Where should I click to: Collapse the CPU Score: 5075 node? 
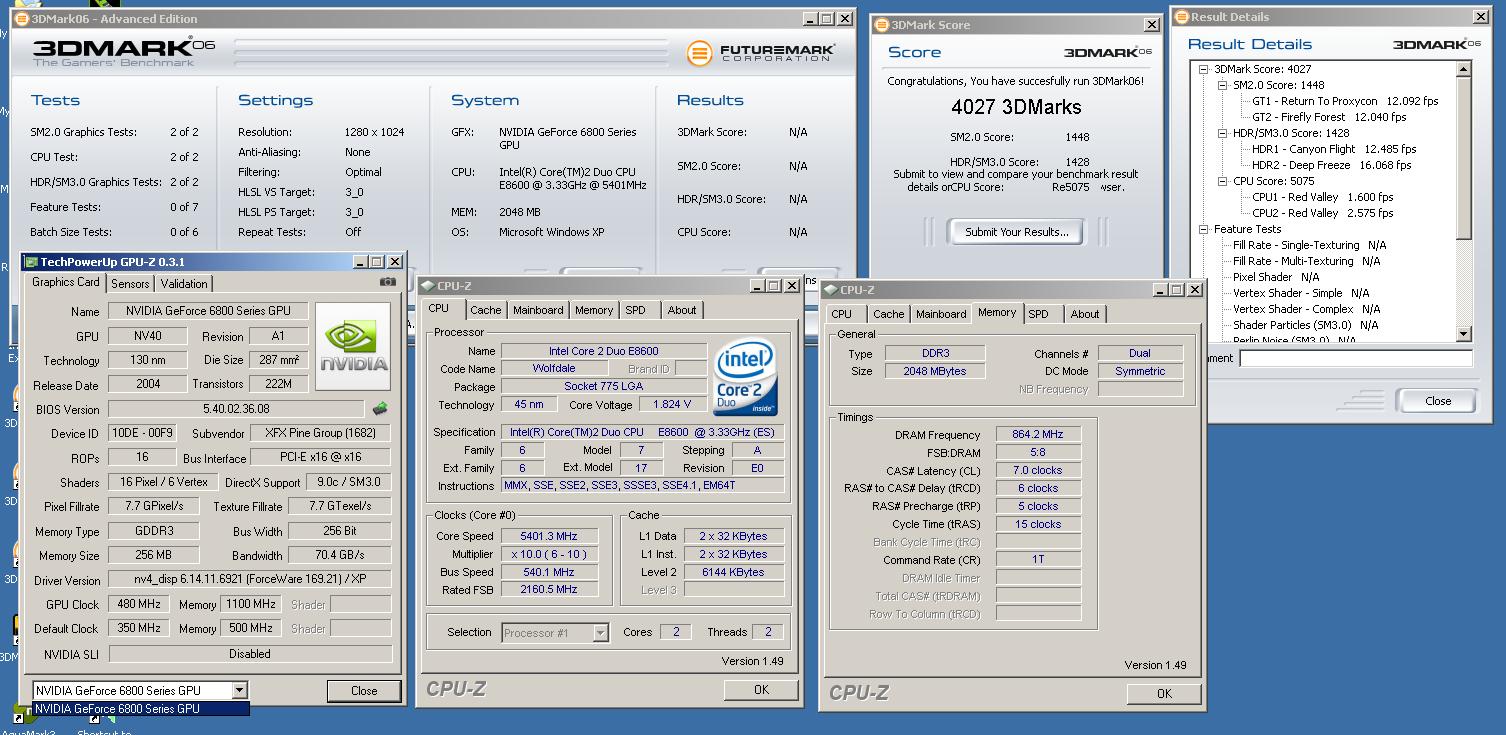[1223, 181]
